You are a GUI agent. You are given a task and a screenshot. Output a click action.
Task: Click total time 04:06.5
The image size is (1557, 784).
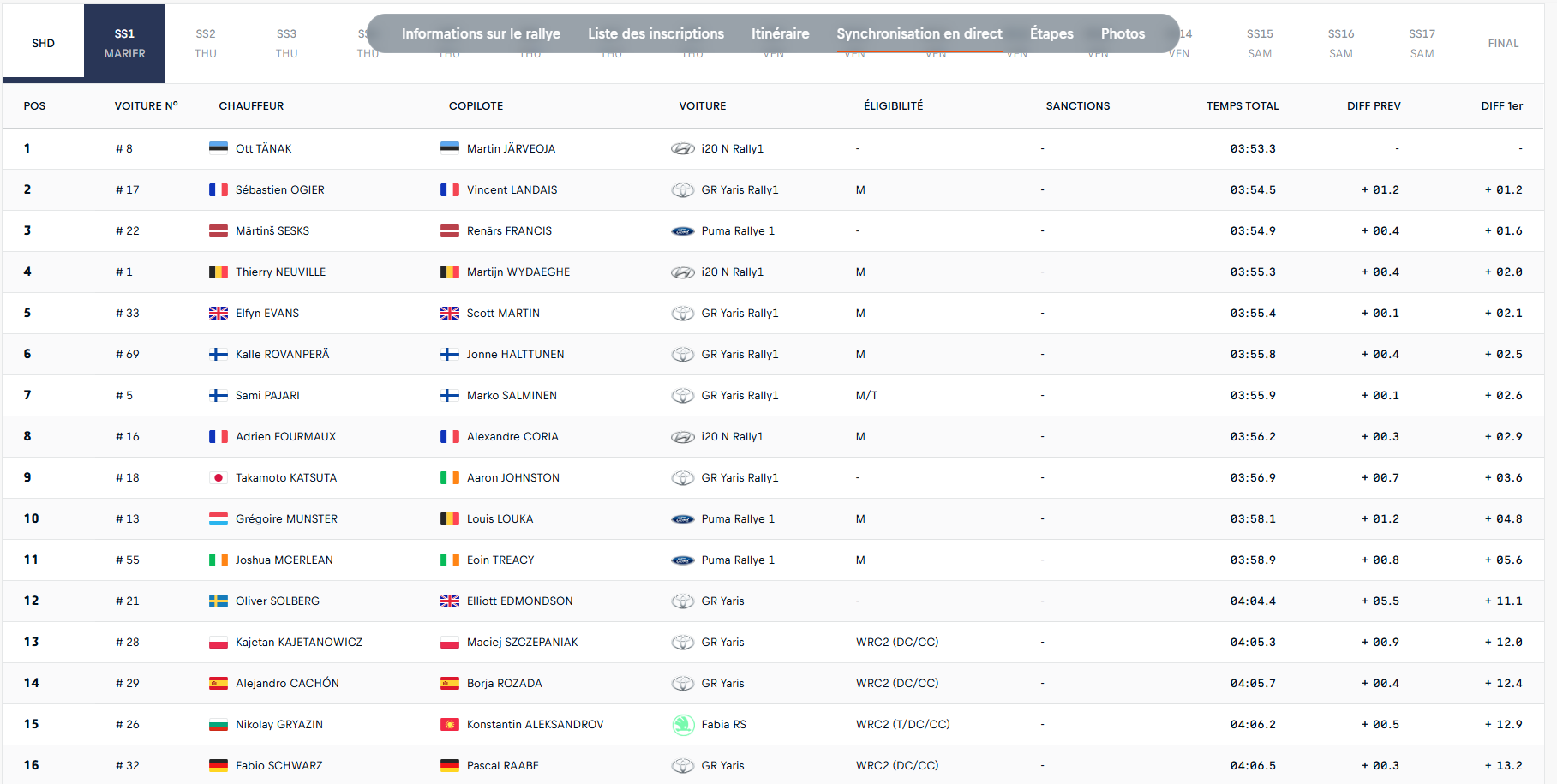(x=1253, y=766)
